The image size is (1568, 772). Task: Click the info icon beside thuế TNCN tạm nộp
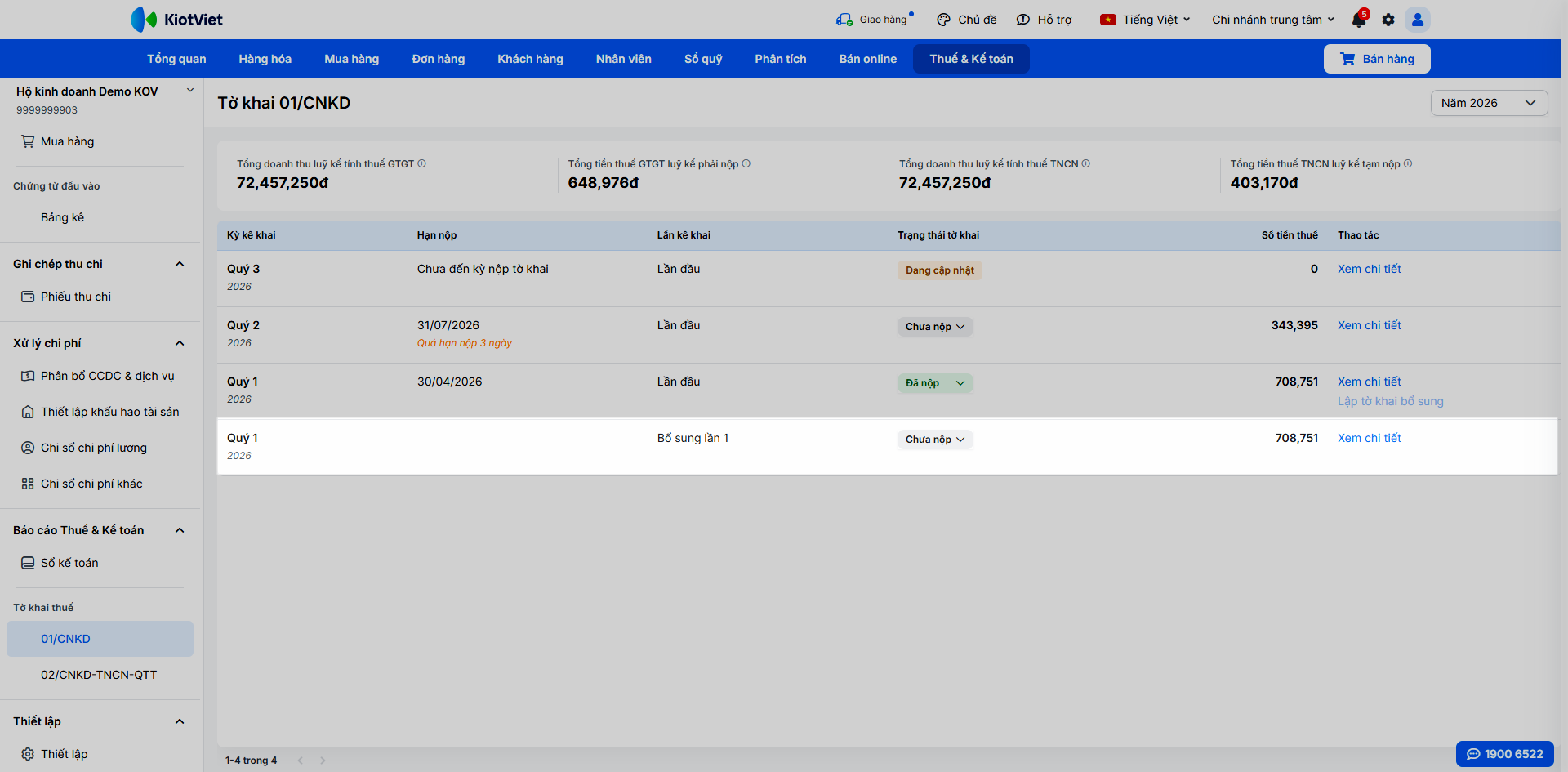tap(1408, 163)
